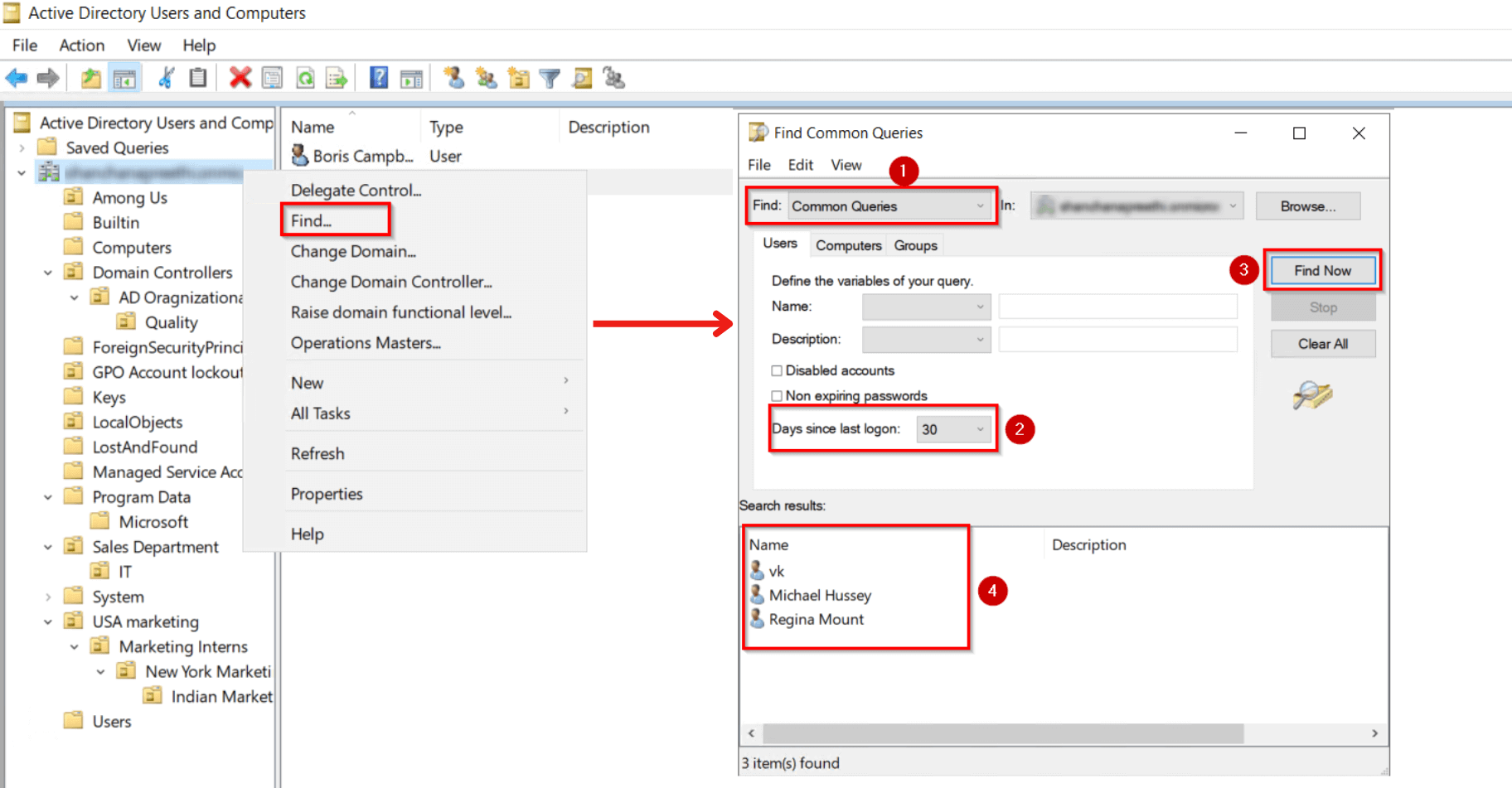
Task: Open Help with the question mark icon
Action: (378, 77)
